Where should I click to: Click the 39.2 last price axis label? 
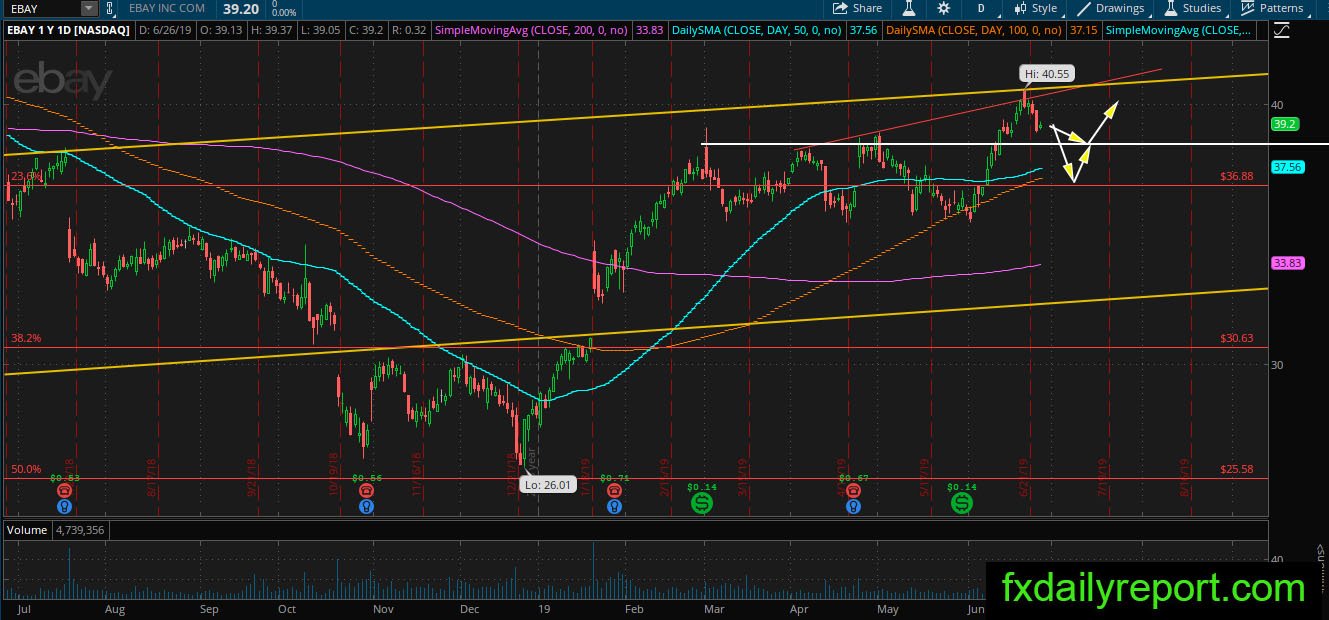pyautogui.click(x=1285, y=124)
